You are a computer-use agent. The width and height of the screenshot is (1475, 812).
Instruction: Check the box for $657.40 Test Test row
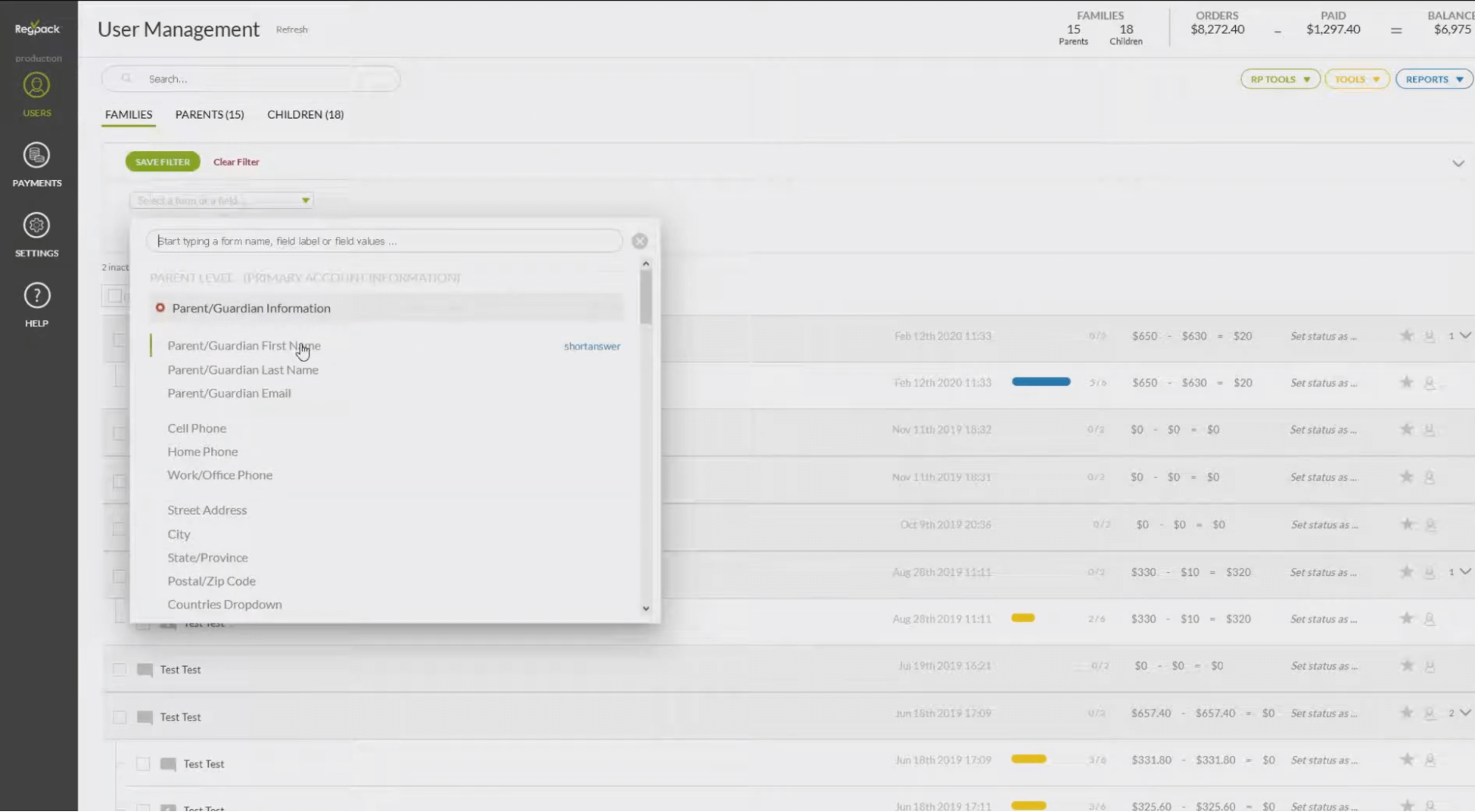[120, 717]
